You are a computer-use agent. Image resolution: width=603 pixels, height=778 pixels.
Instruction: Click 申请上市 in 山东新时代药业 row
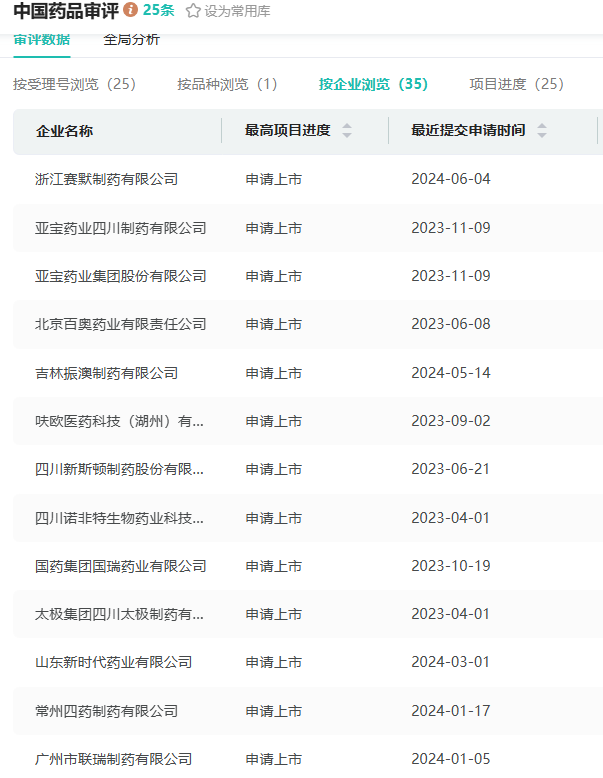pos(273,662)
